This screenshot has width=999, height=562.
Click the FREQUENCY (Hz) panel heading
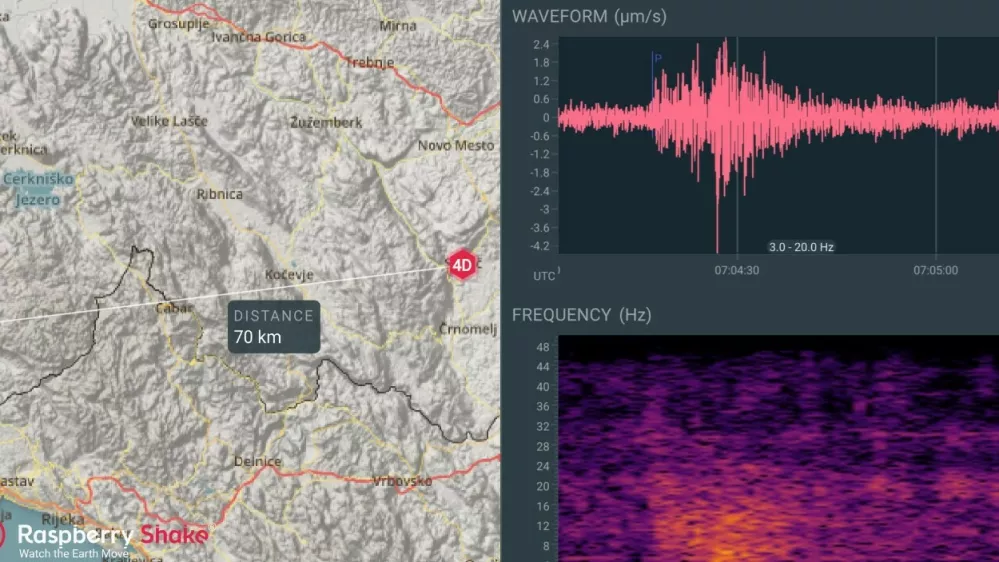tap(581, 315)
